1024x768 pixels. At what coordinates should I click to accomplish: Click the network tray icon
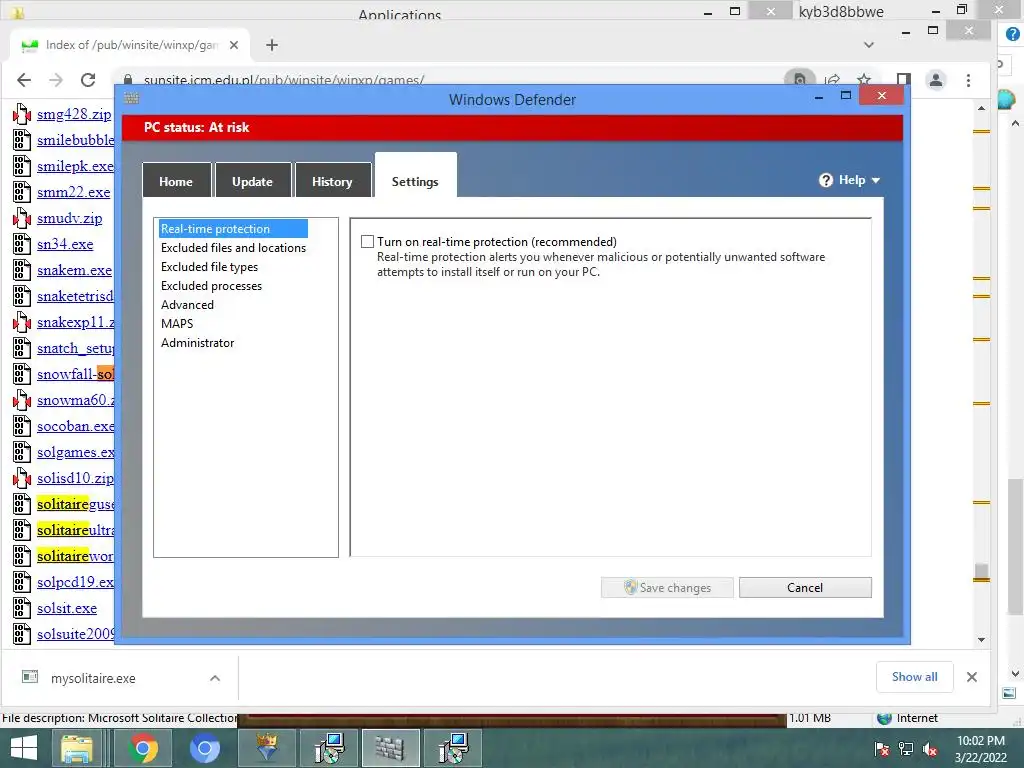[x=906, y=749]
